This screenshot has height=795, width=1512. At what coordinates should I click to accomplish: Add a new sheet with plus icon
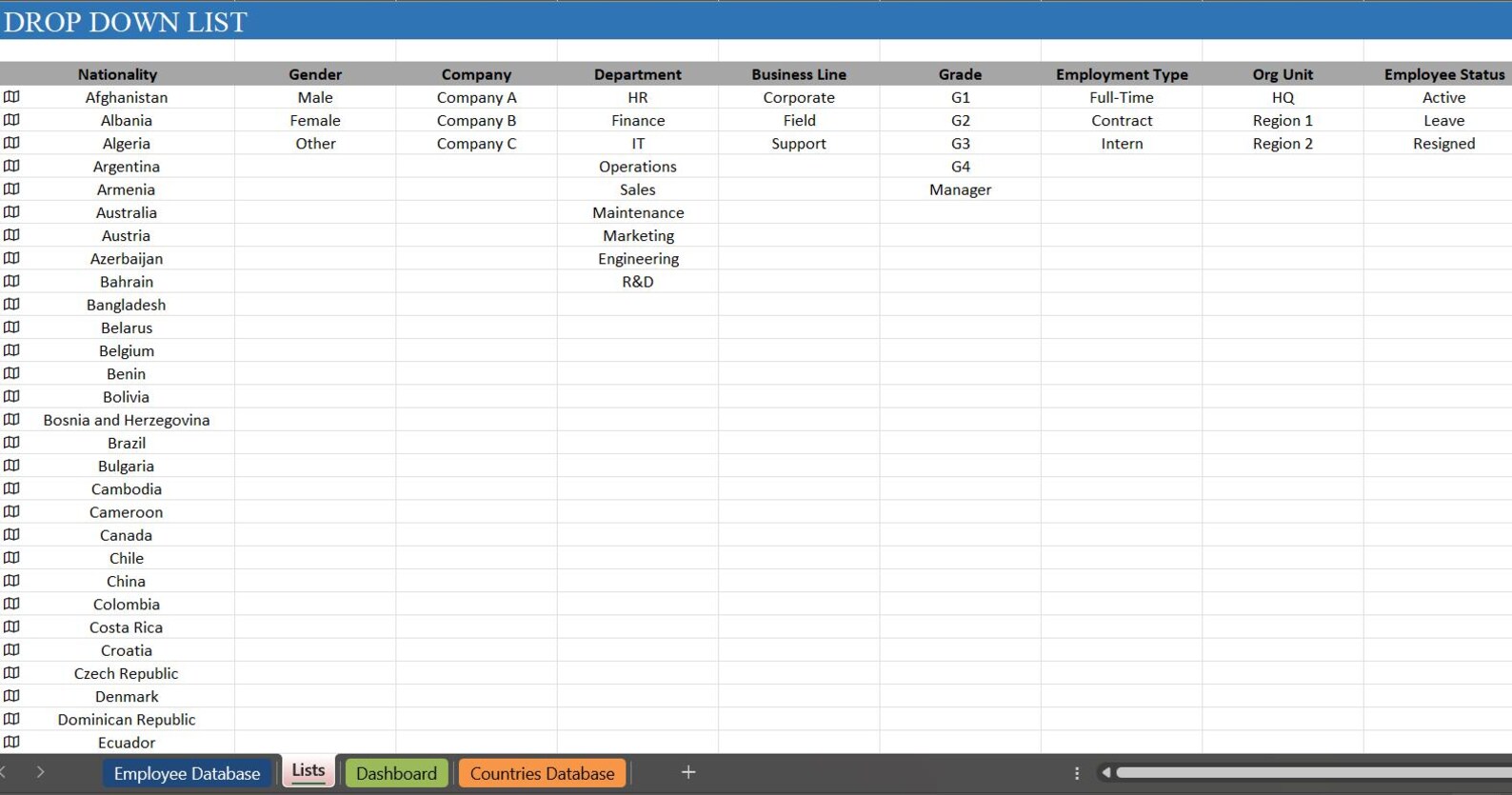(688, 772)
